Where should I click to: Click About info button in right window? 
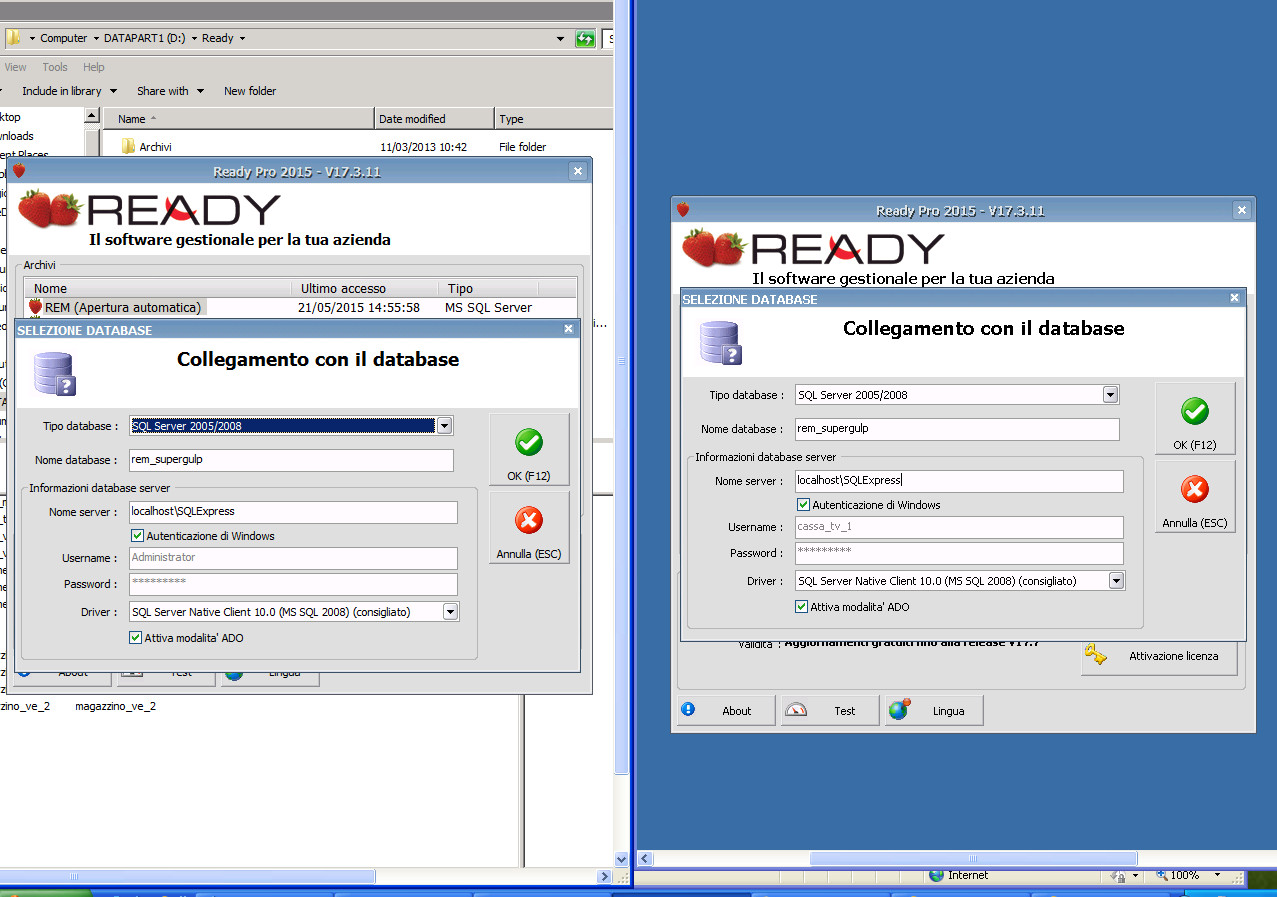[x=726, y=711]
